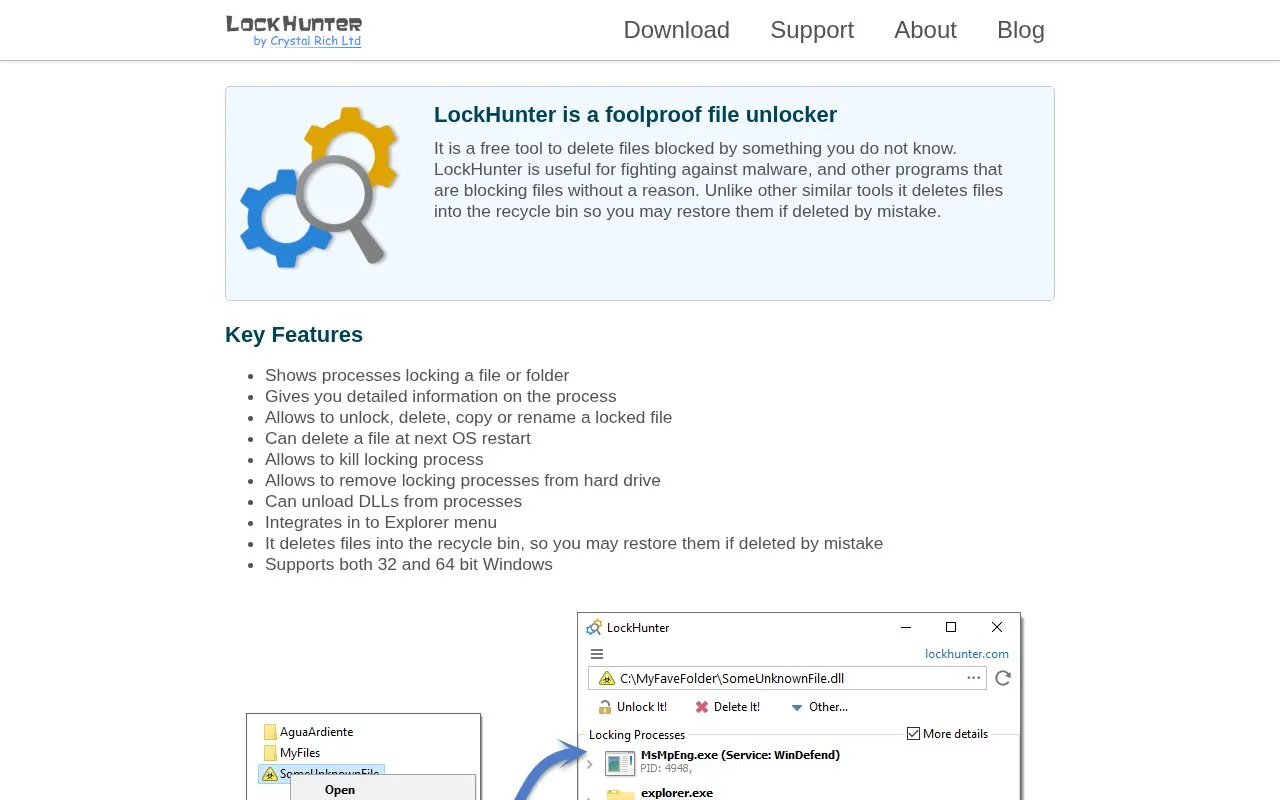Click the LockHunter app icon in window title bar
The height and width of the screenshot is (800, 1280).
(x=594, y=628)
